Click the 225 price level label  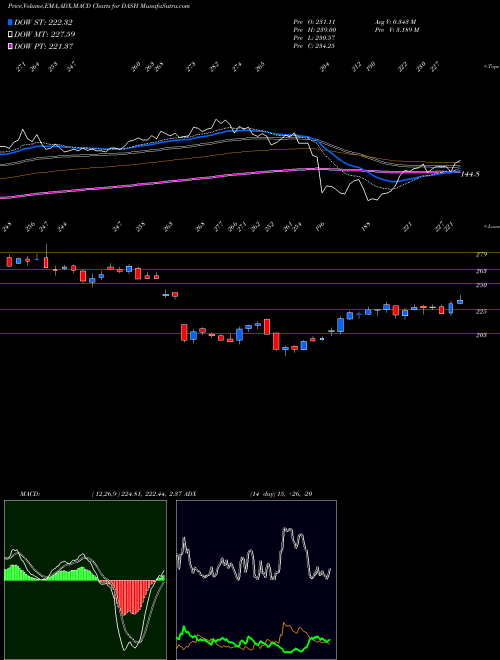(x=481, y=311)
